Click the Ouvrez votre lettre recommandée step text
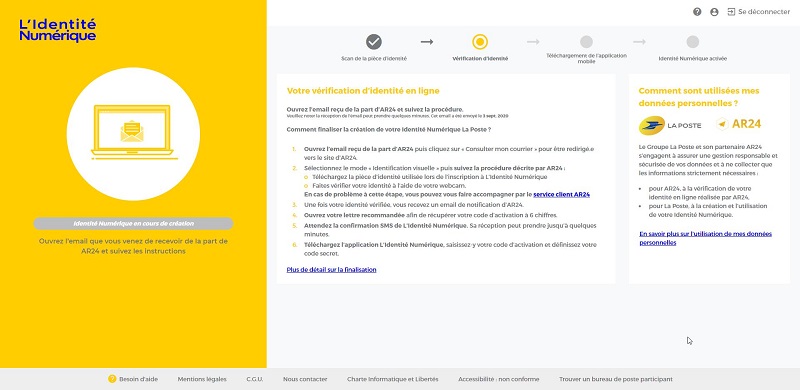800x390 pixels. 431,215
